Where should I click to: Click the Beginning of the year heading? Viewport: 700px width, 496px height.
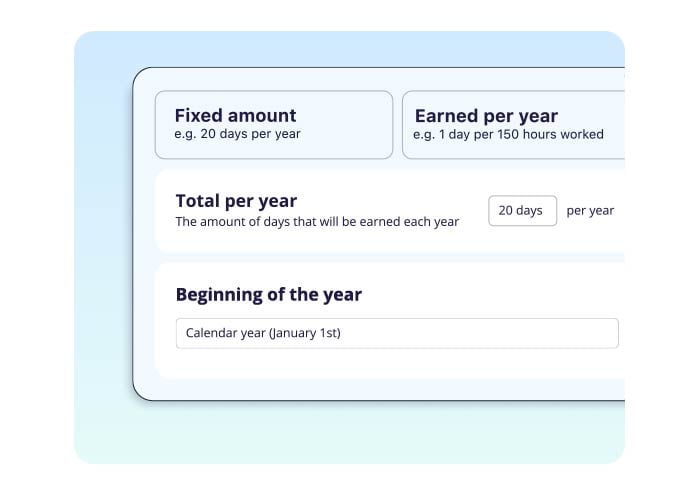pos(268,294)
